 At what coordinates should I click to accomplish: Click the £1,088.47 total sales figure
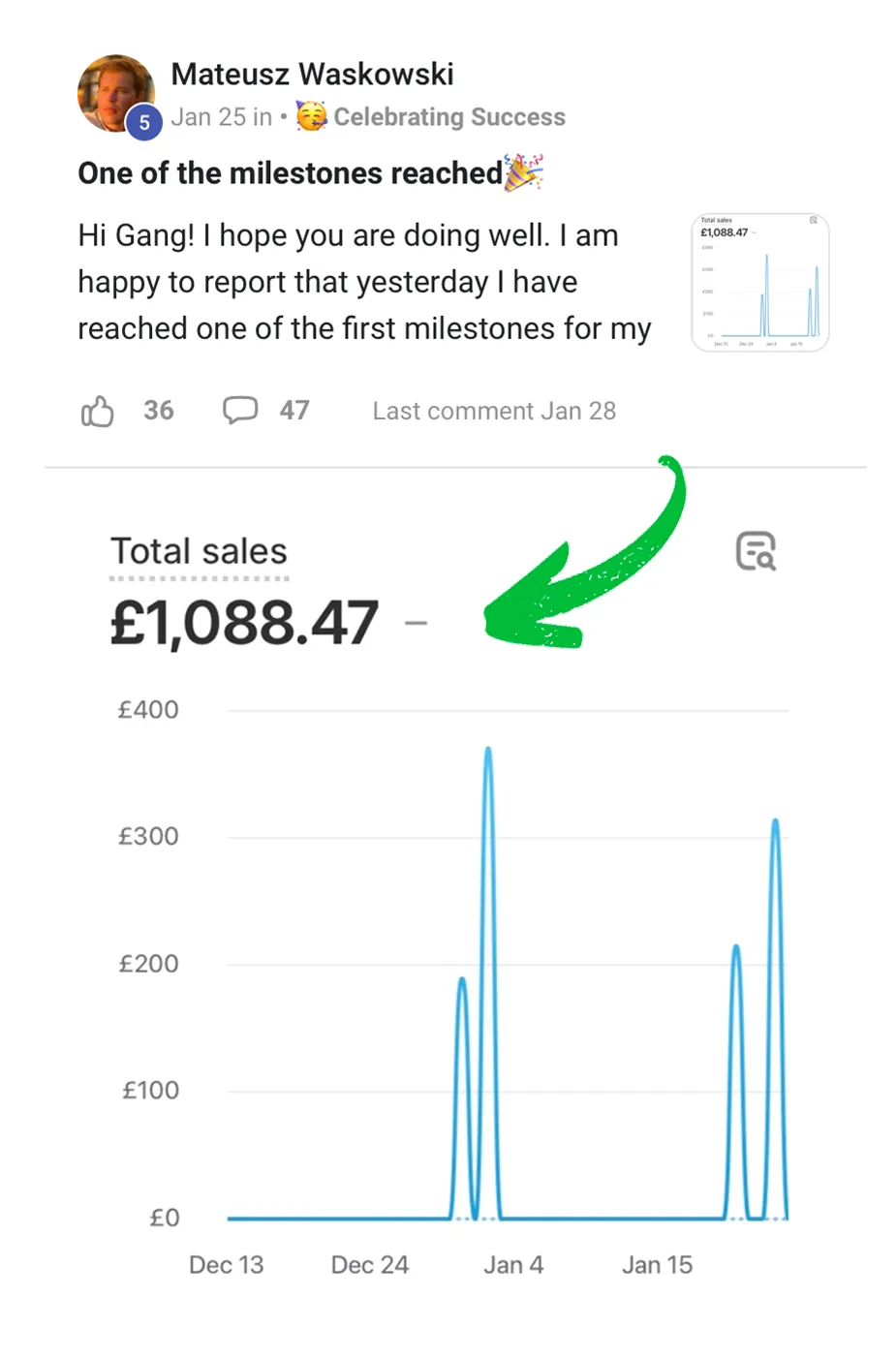[x=244, y=622]
